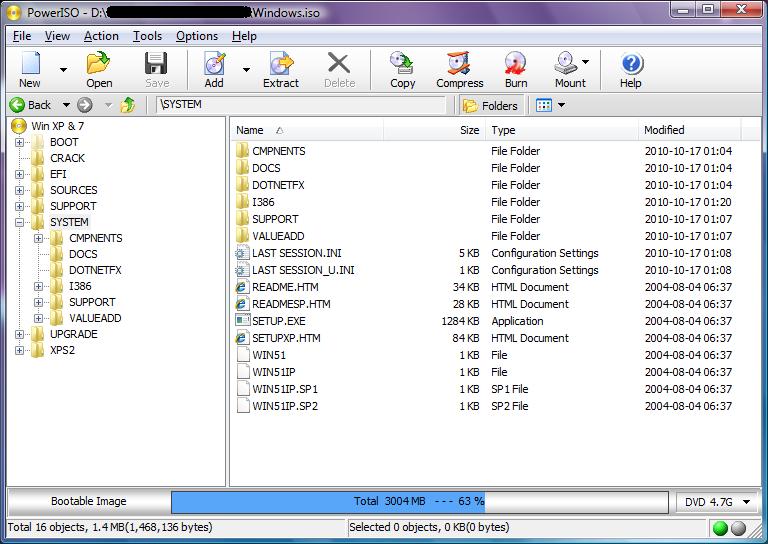Screen dimensions: 768x544
Task: Click the green status indicator light
Action: 720,528
